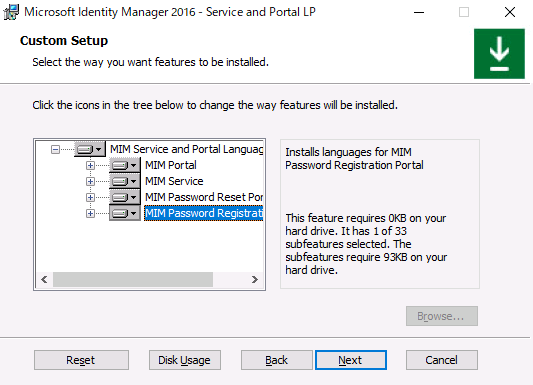Open drive icon dropdown for MIM Password Reset Portal
533x385 pixels.
[x=124, y=197]
